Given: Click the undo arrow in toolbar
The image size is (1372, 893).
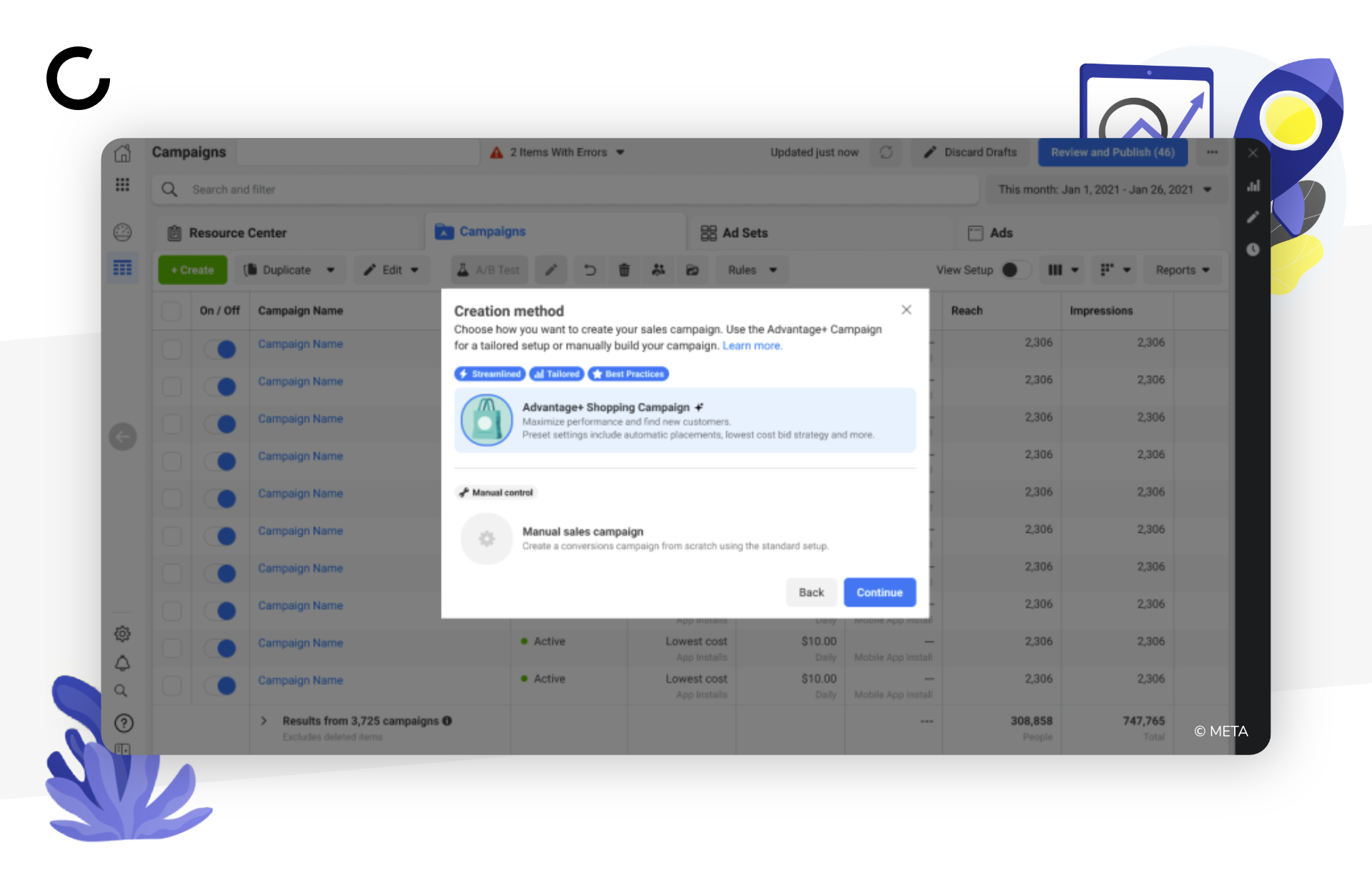Looking at the screenshot, I should pyautogui.click(x=590, y=270).
